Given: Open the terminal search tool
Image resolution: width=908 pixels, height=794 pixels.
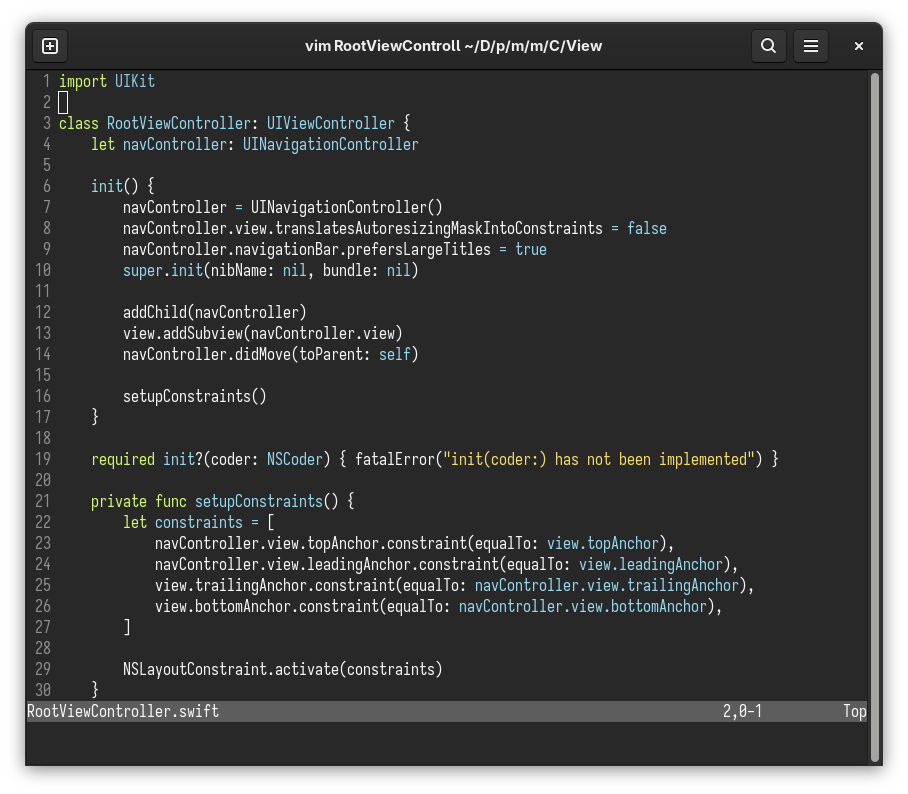Looking at the screenshot, I should tap(768, 46).
